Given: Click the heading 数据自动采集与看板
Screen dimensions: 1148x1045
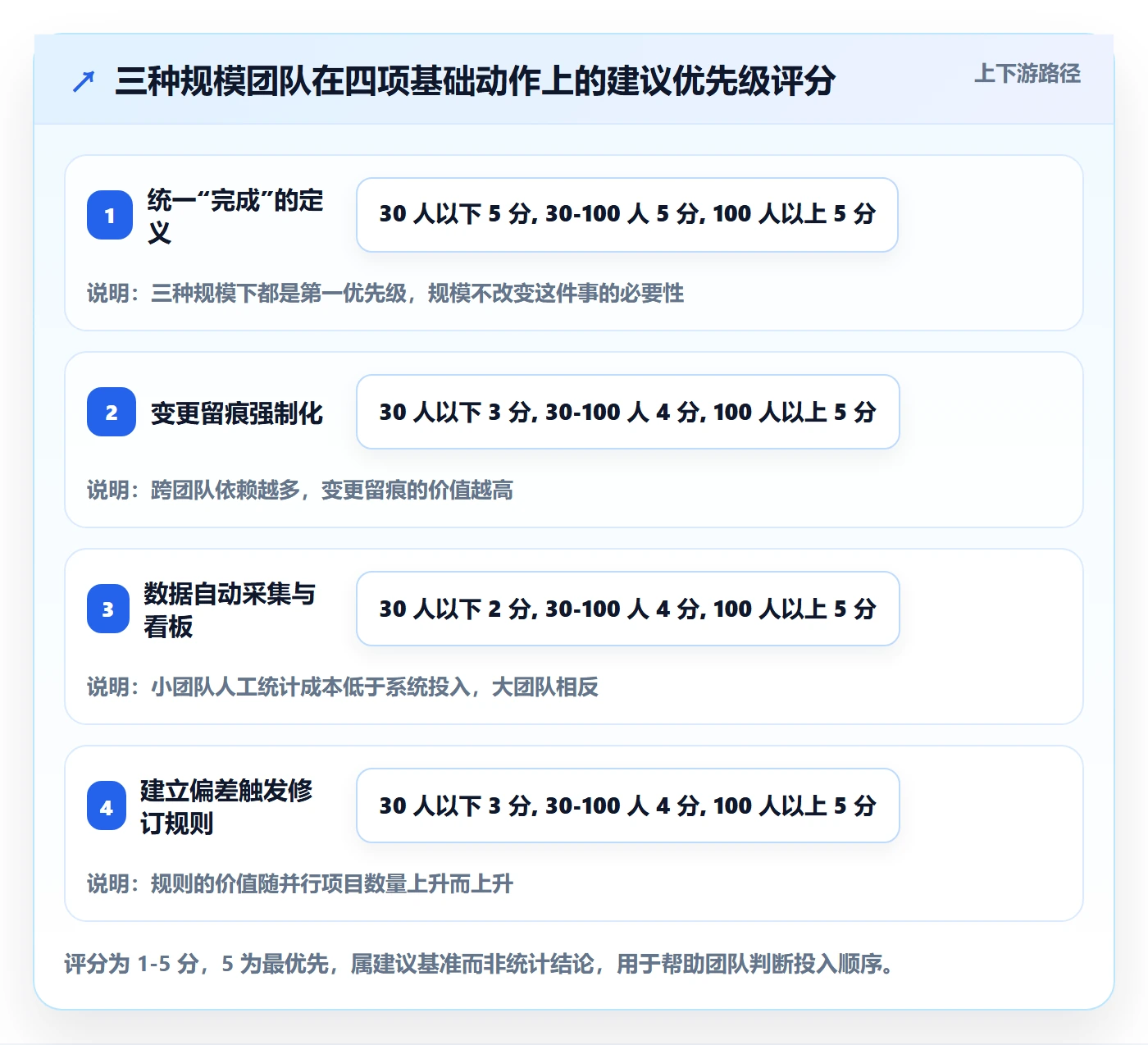Looking at the screenshot, I should (230, 609).
